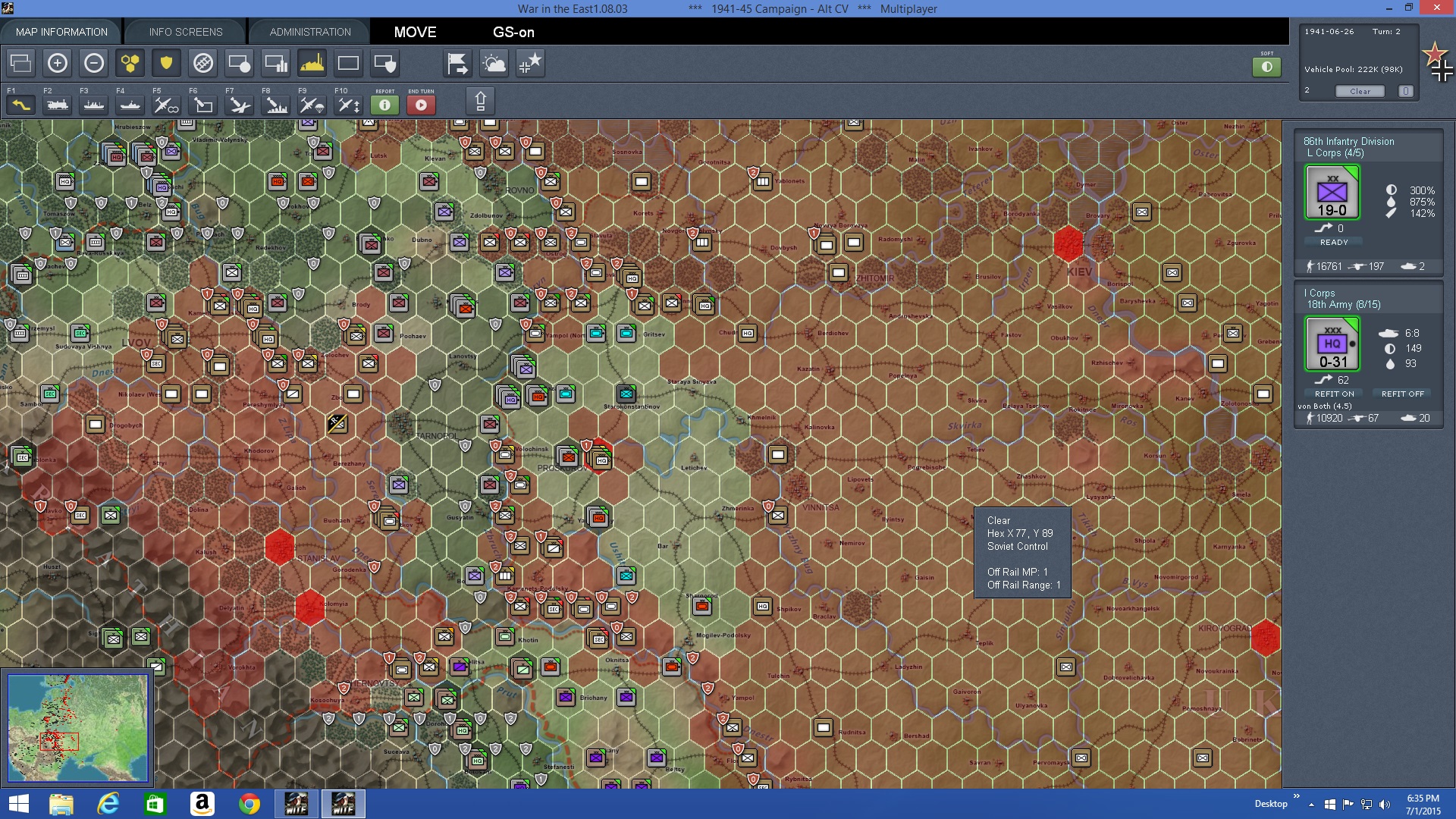Toggle the rail damage info icon
The width and height of the screenshot is (1456, 819).
point(203,63)
